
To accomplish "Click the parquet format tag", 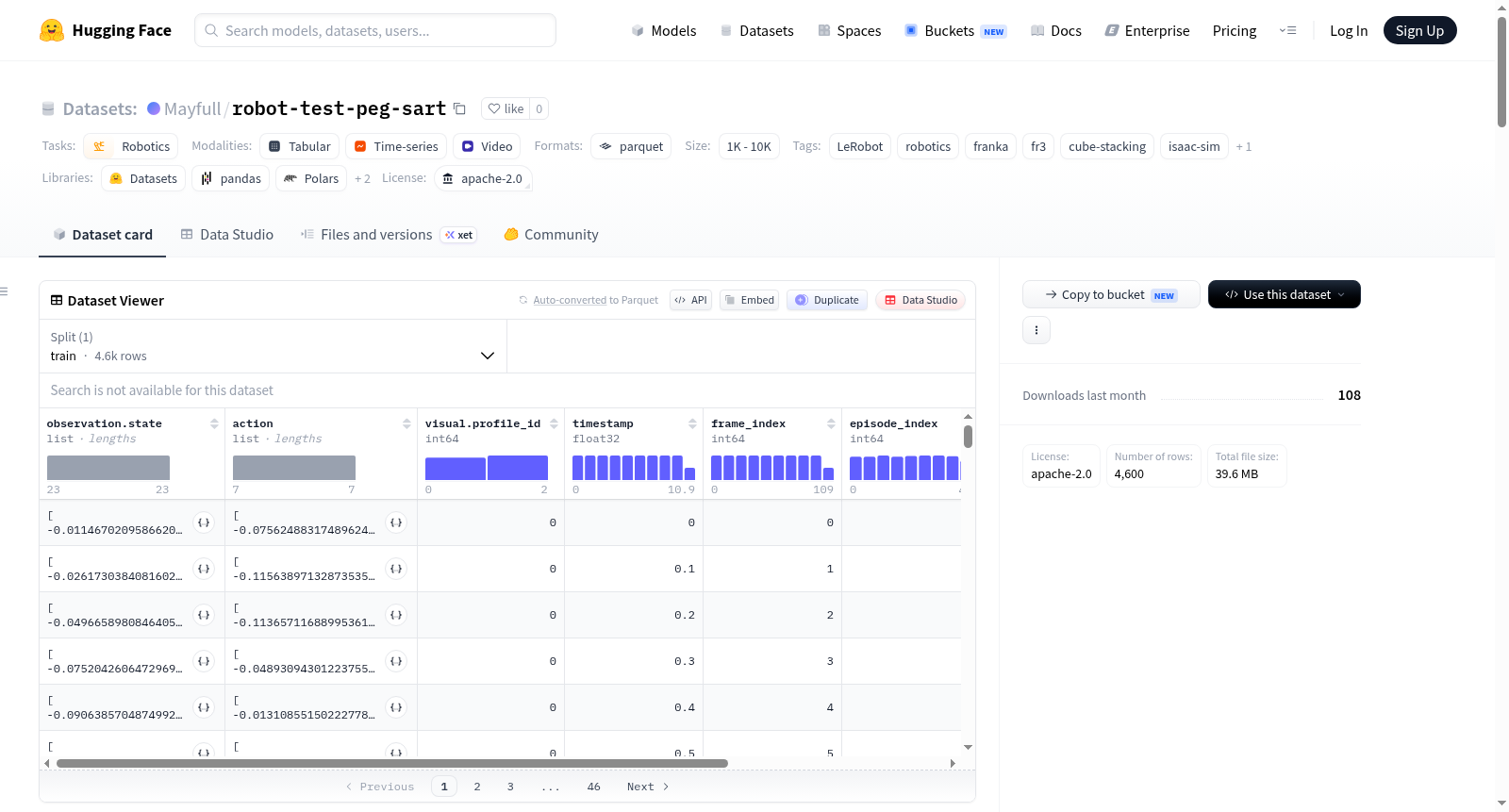I will [x=631, y=146].
